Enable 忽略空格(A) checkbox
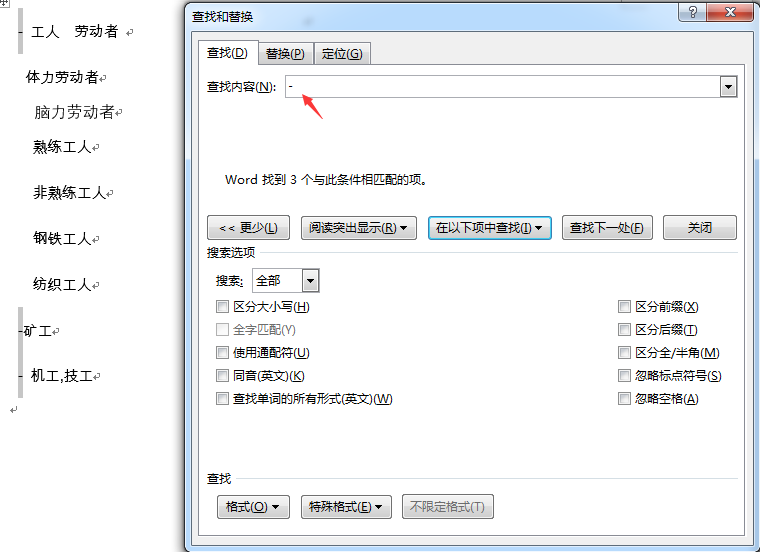 click(624, 398)
